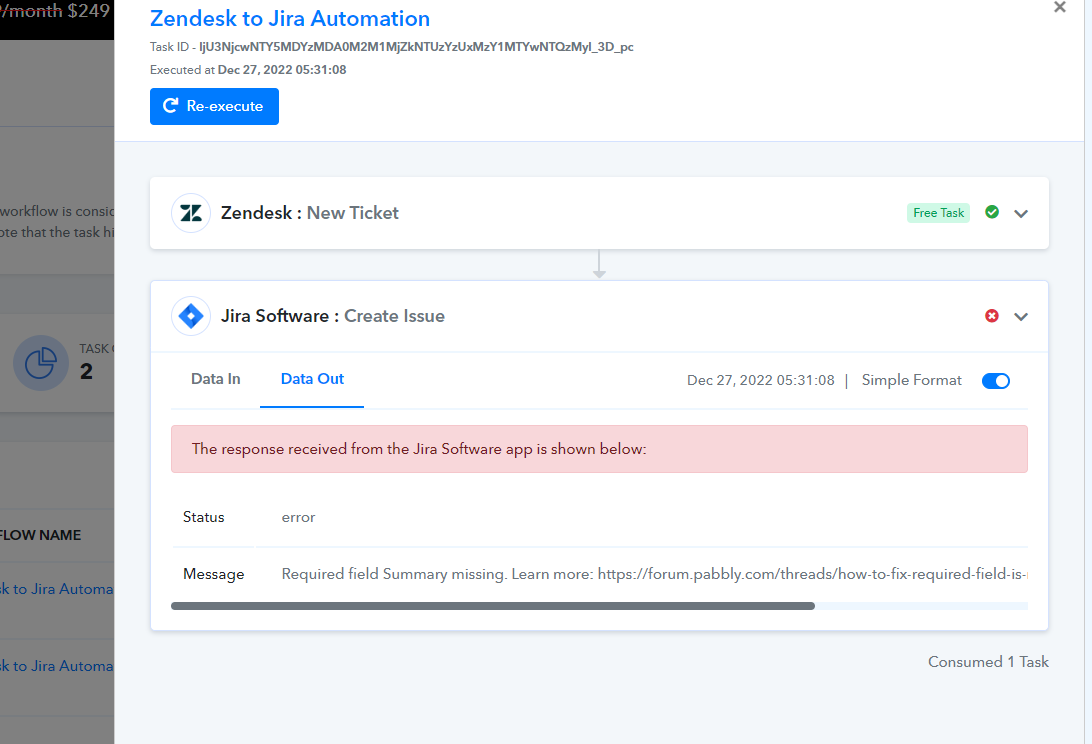Click the Simple Format label

click(x=912, y=380)
